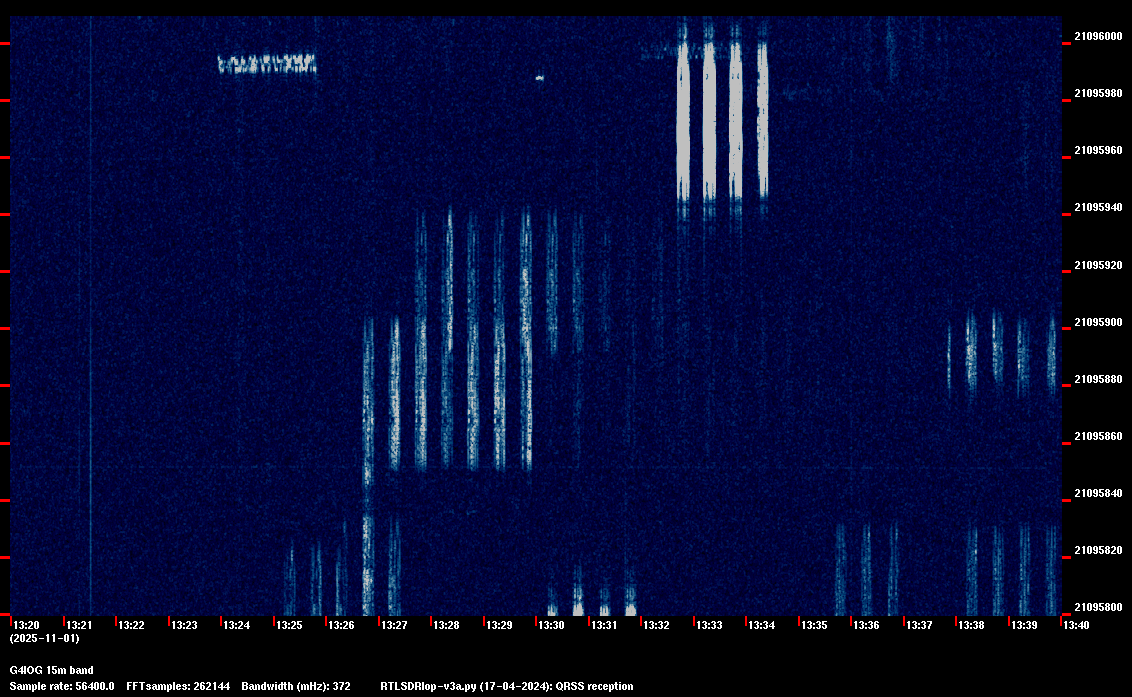
Task: Click the 13:33 time axis label
Action: pos(710,625)
